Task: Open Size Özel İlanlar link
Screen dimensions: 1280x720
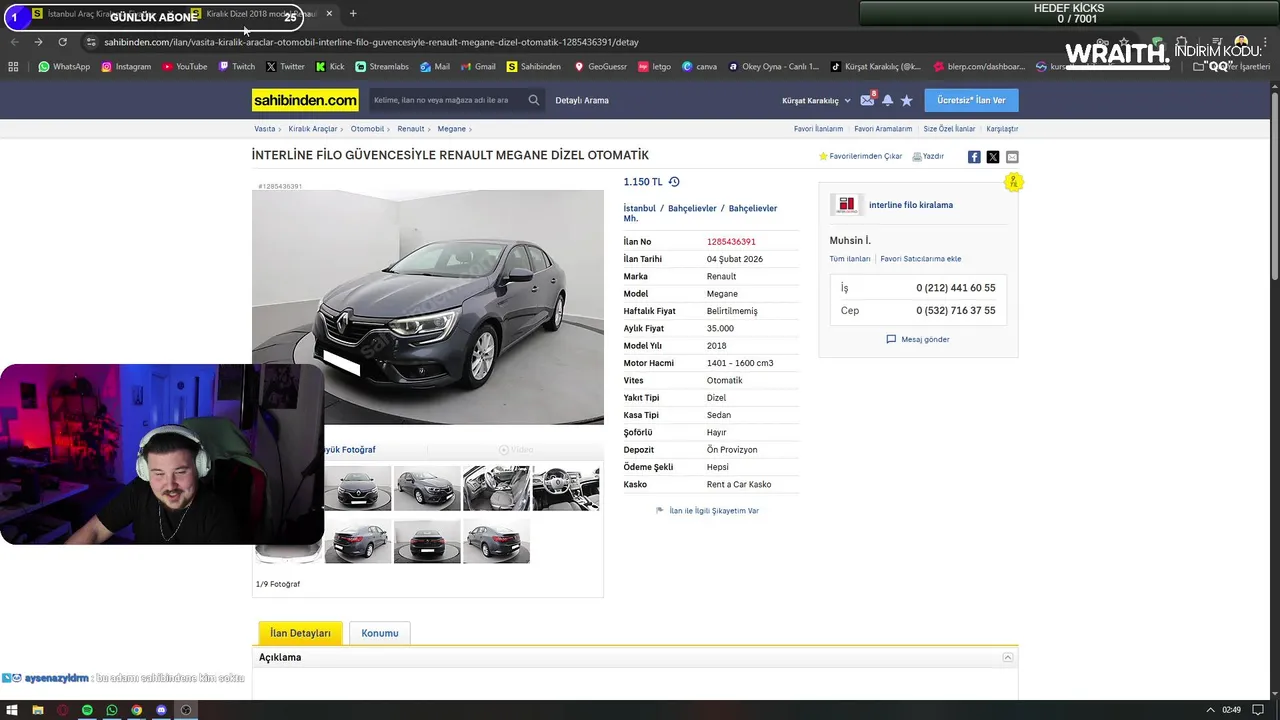Action: click(949, 129)
